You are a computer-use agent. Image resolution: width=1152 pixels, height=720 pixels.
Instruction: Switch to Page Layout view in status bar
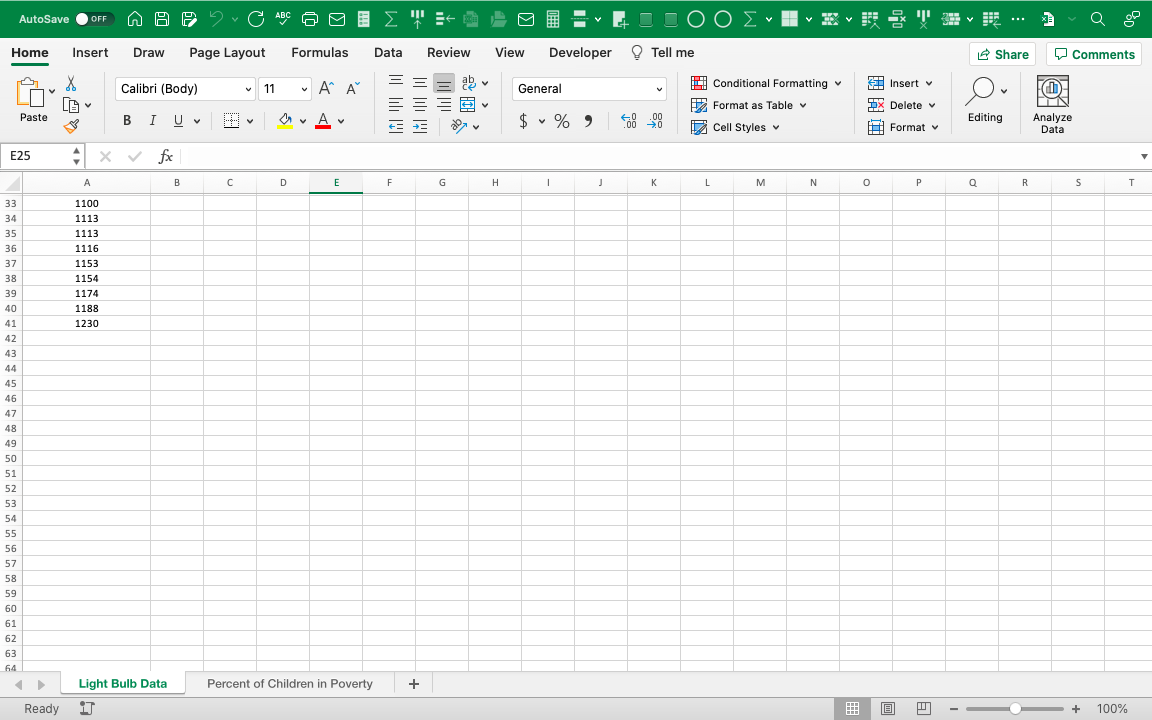tap(888, 709)
